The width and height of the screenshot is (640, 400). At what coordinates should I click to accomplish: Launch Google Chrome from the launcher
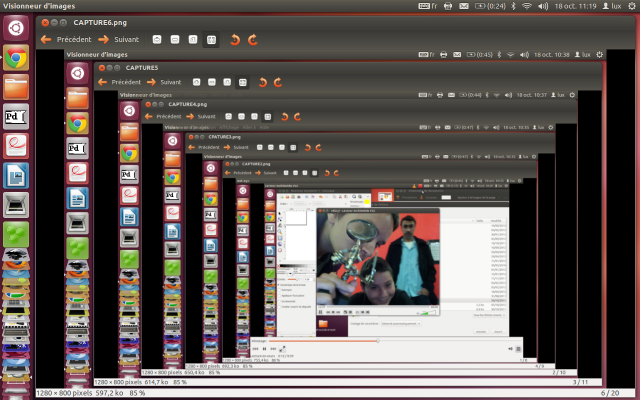16,58
